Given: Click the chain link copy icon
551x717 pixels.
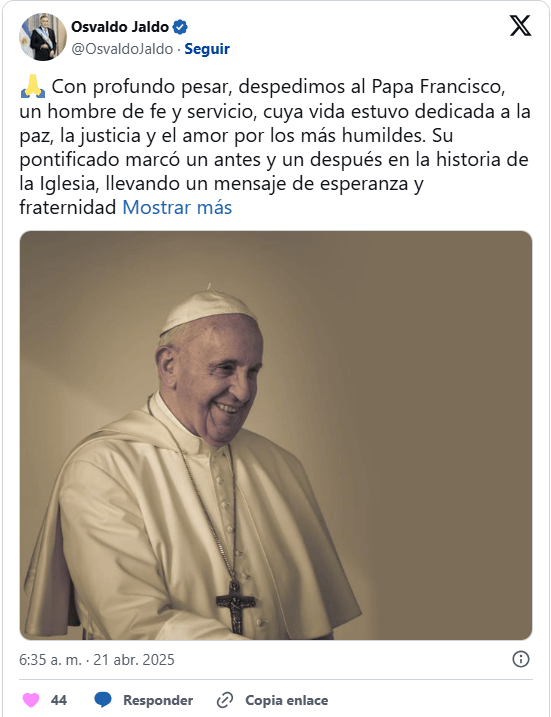Looking at the screenshot, I should point(225,700).
